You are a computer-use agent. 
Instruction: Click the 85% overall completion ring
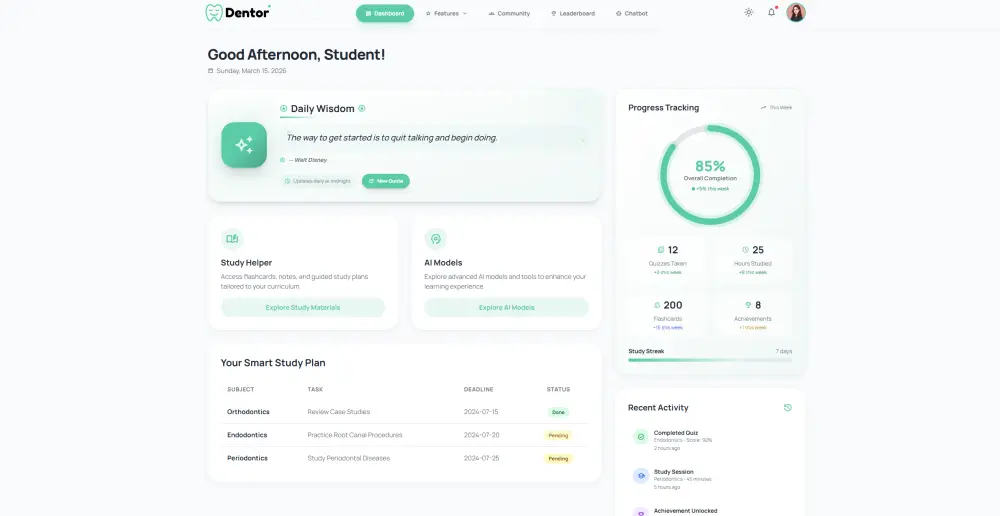pos(710,175)
